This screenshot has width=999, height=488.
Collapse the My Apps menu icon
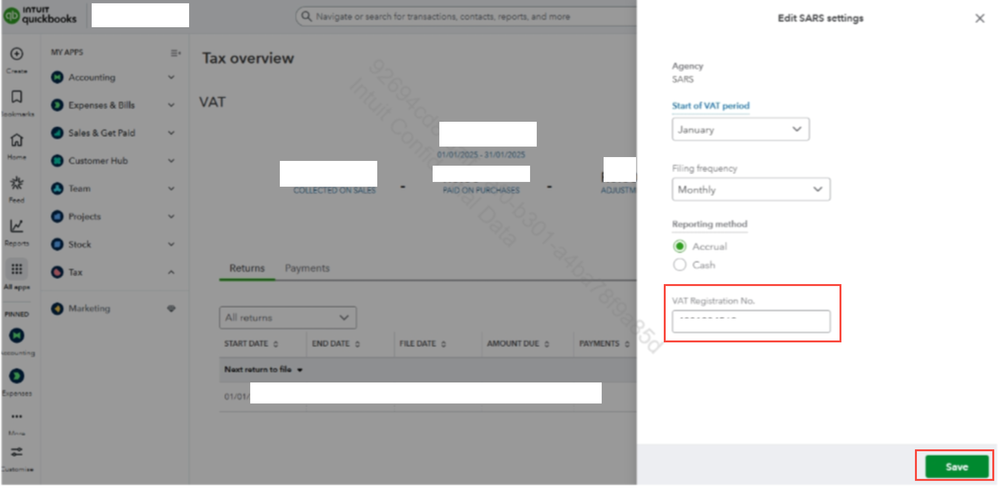[176, 53]
